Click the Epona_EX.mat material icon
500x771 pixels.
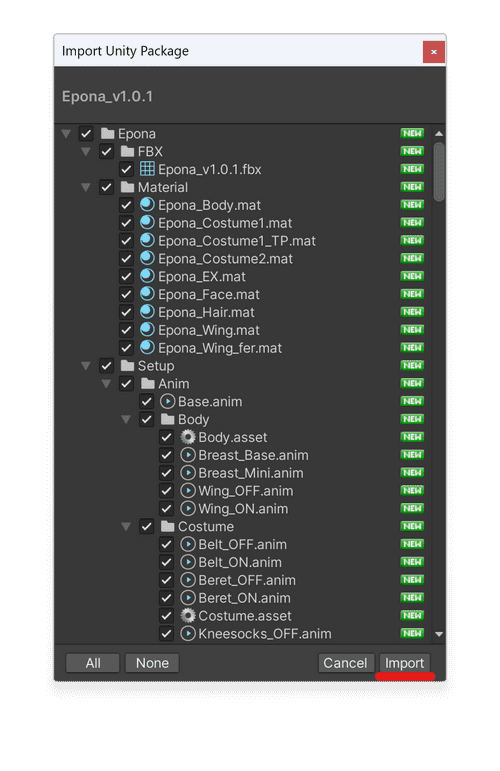(x=147, y=276)
